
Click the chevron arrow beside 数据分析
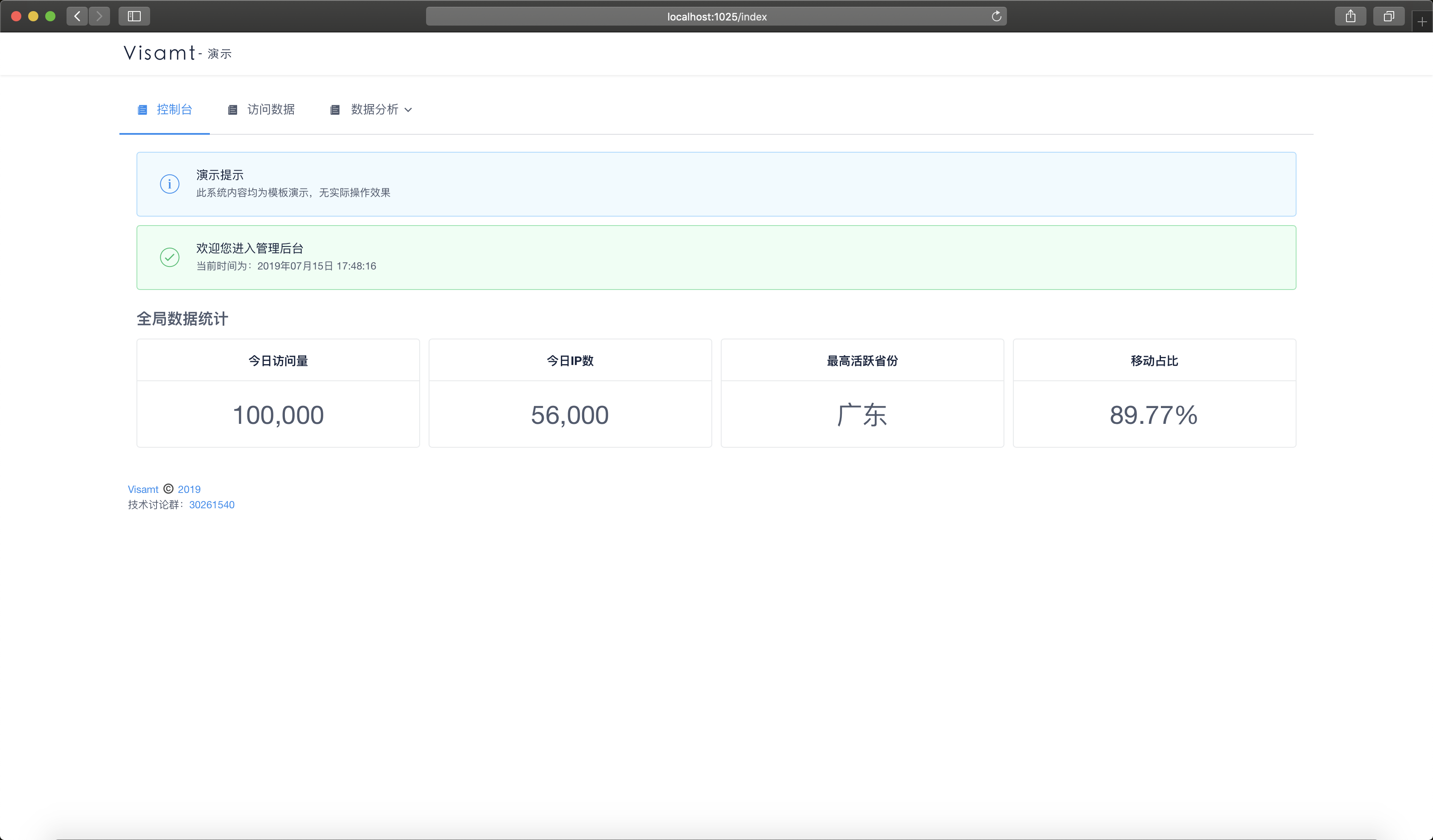pos(408,110)
